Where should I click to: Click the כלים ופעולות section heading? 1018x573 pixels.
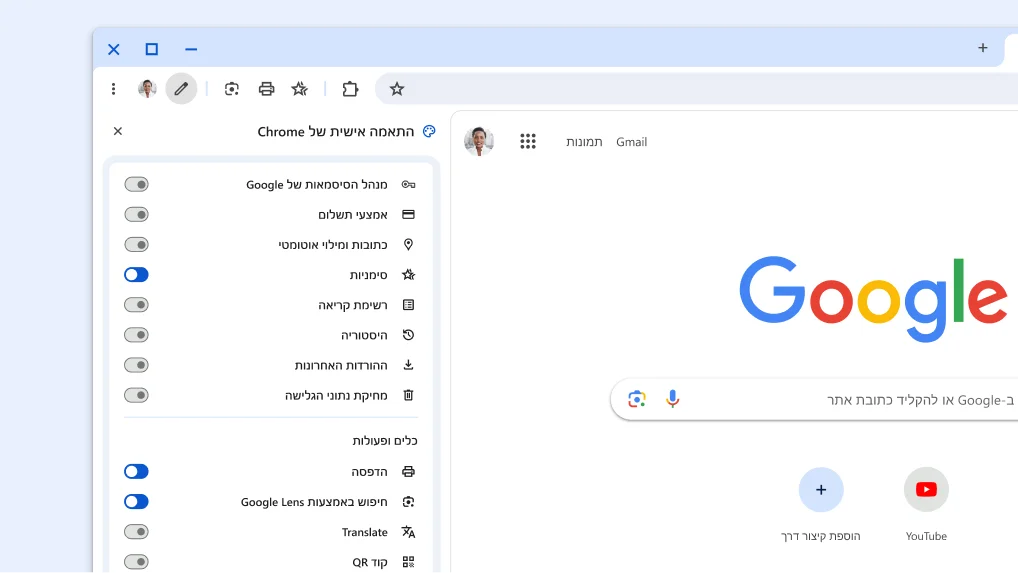pyautogui.click(x=385, y=441)
